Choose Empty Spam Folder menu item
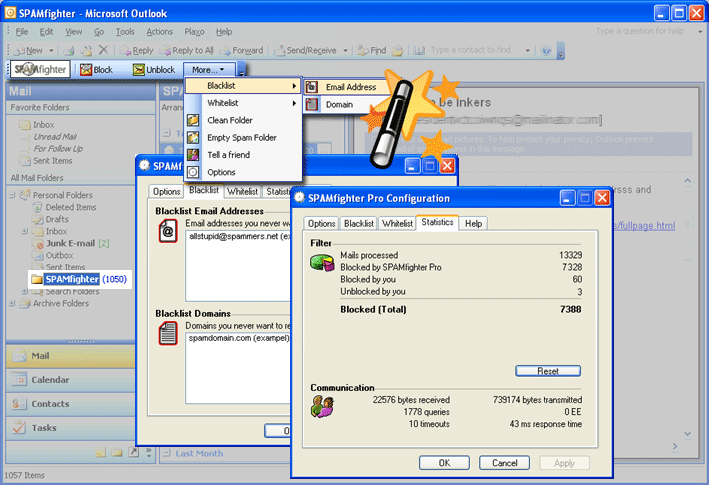 pyautogui.click(x=243, y=137)
